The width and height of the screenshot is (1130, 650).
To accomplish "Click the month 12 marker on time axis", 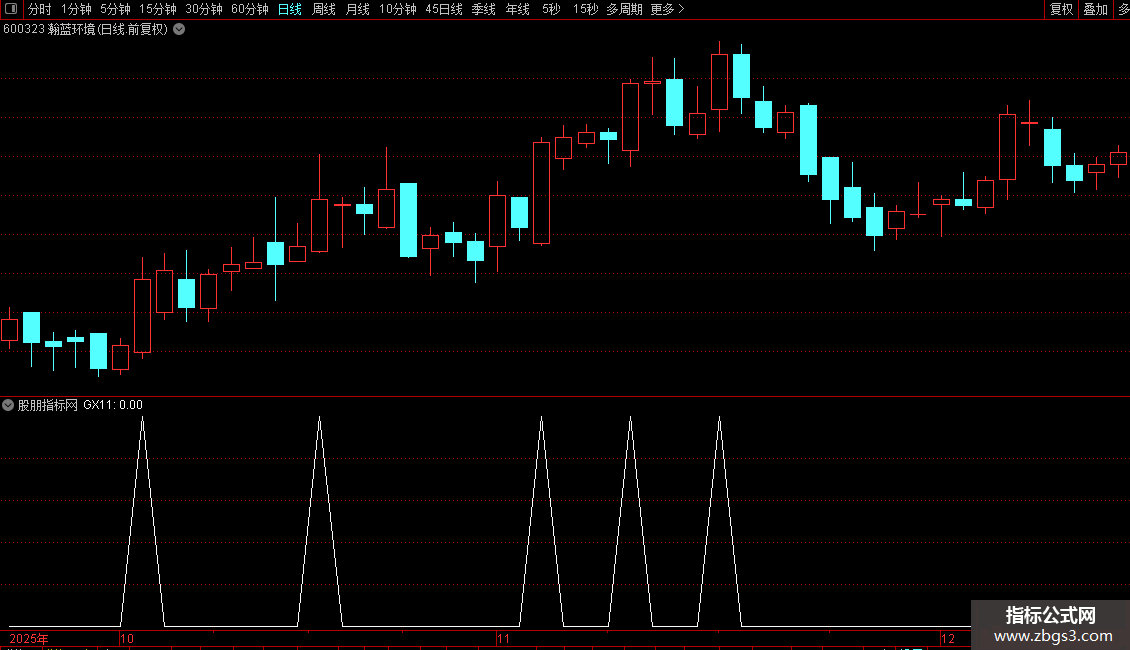I will coord(948,638).
